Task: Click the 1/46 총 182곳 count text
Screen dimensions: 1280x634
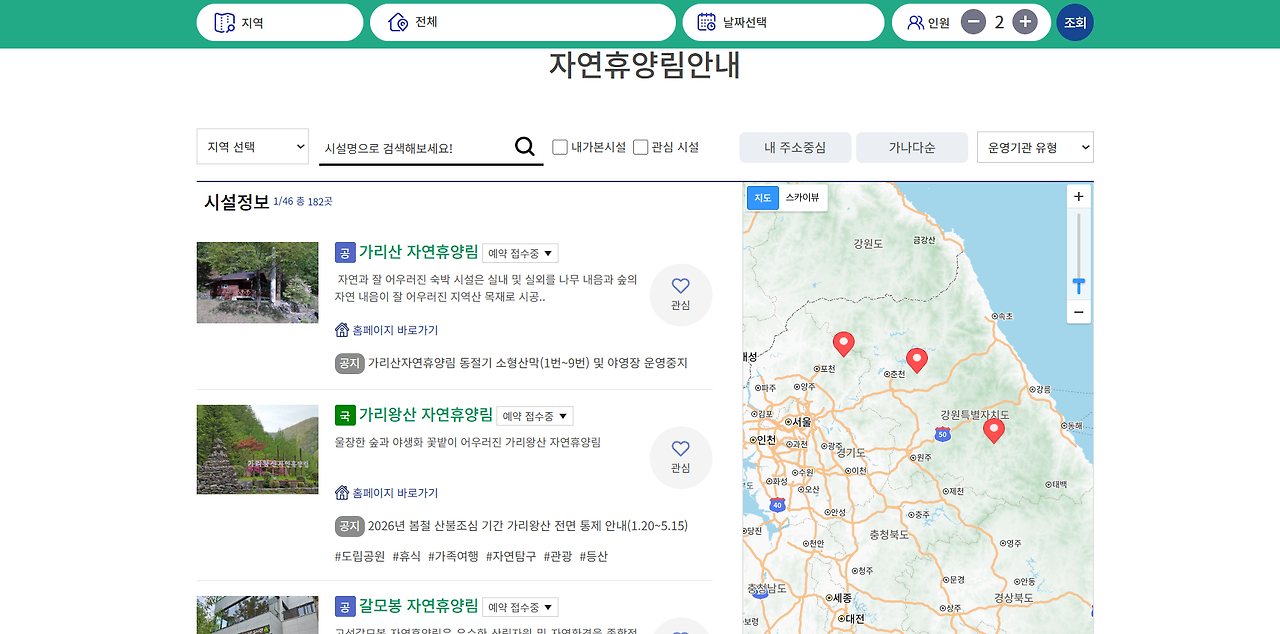Action: coord(303,202)
